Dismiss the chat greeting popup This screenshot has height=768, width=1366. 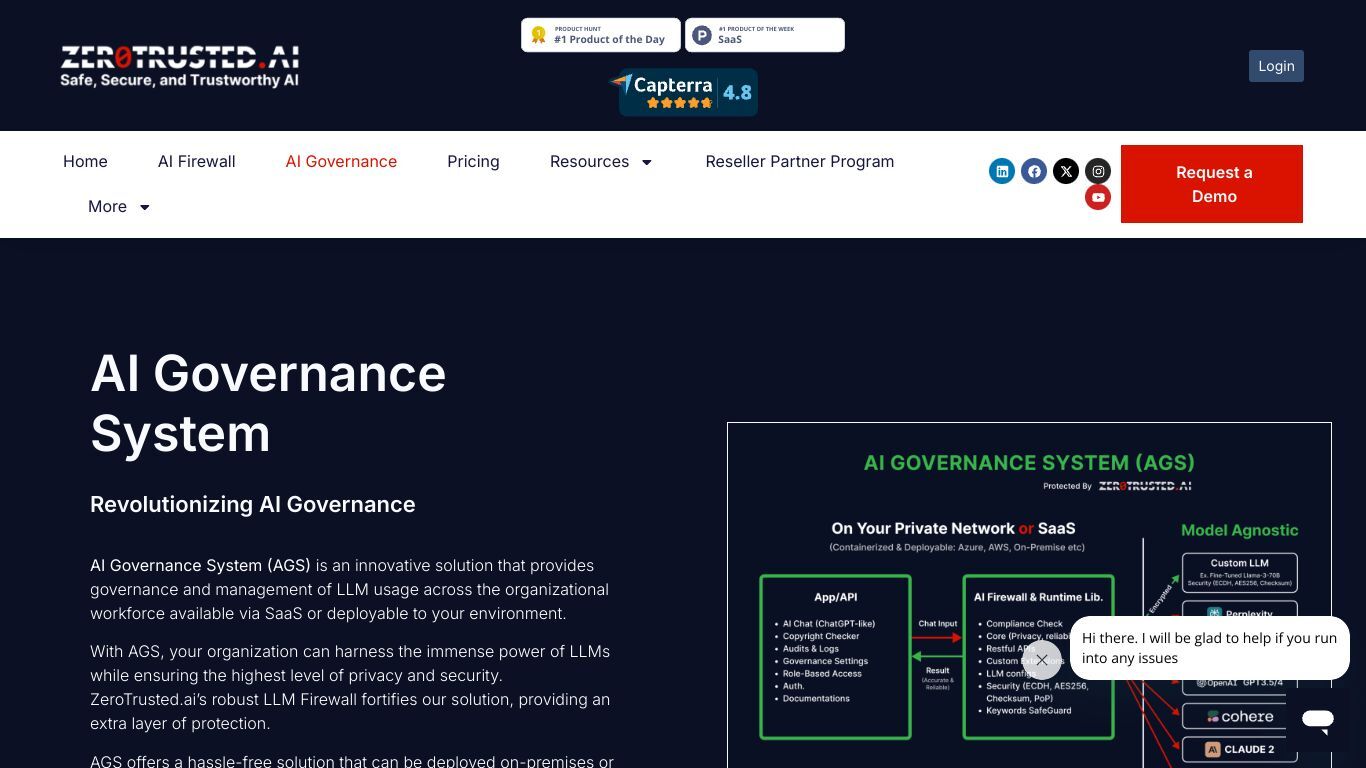pyautogui.click(x=1042, y=660)
